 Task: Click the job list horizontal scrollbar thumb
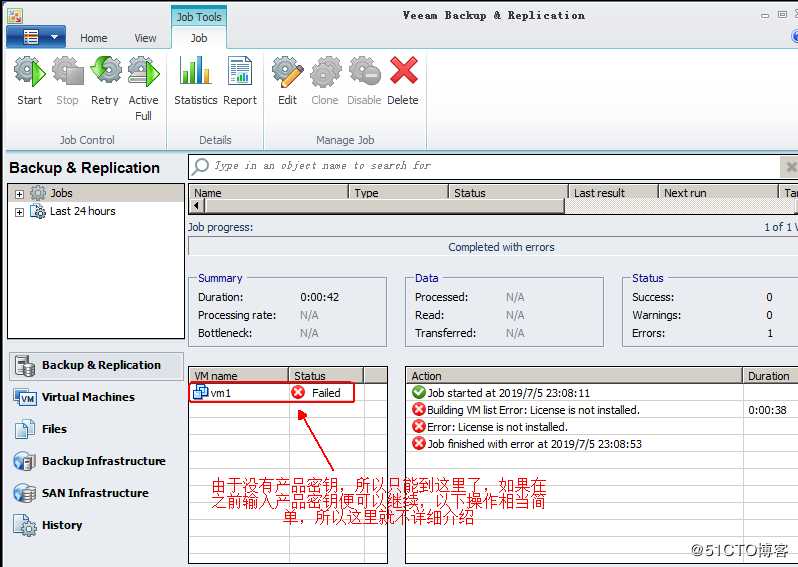pos(384,206)
